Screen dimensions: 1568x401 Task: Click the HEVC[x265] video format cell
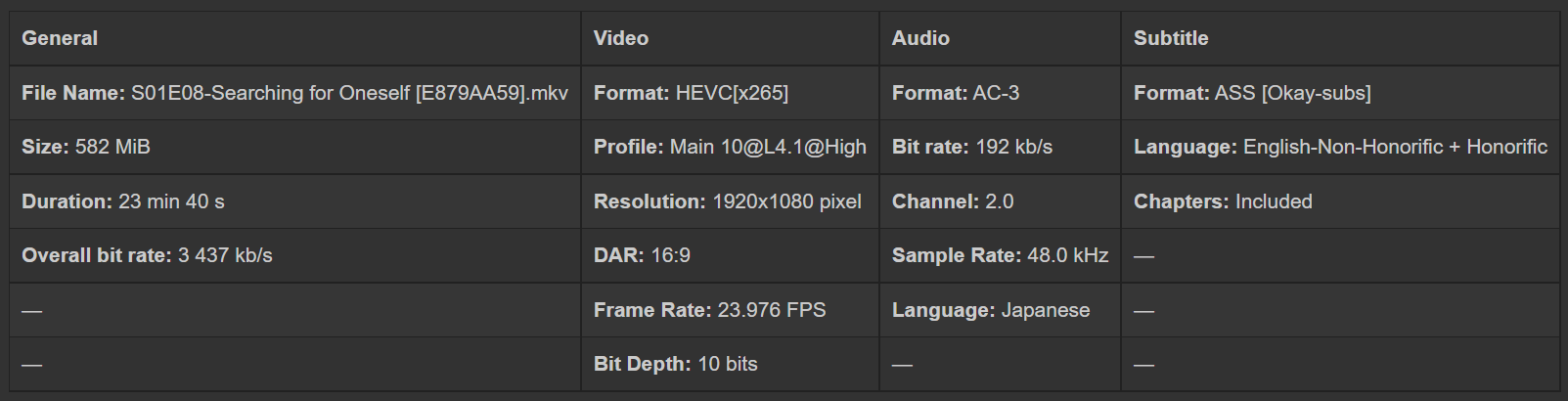[x=691, y=93]
